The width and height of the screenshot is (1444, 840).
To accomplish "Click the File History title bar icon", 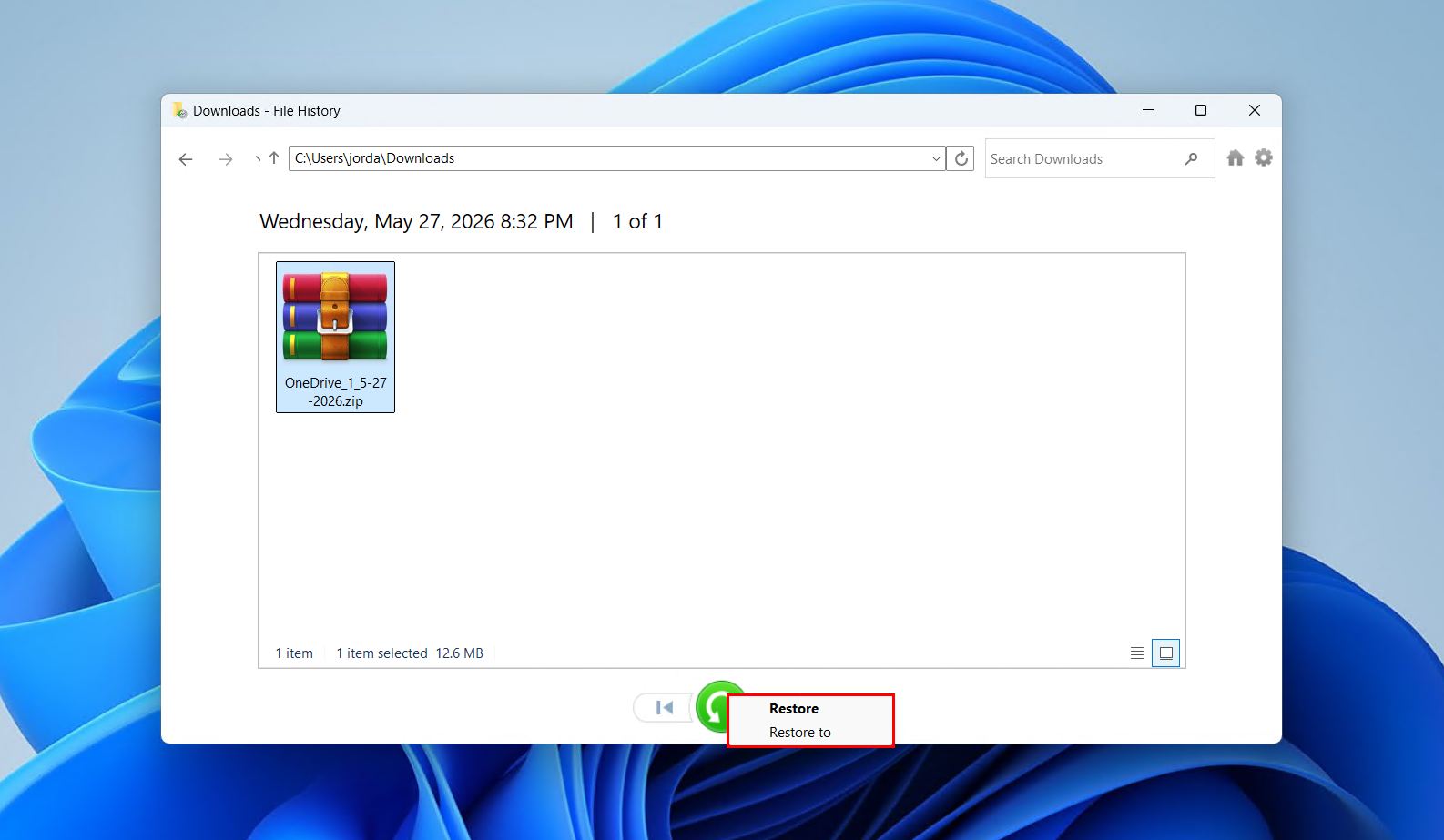I will pos(179,110).
